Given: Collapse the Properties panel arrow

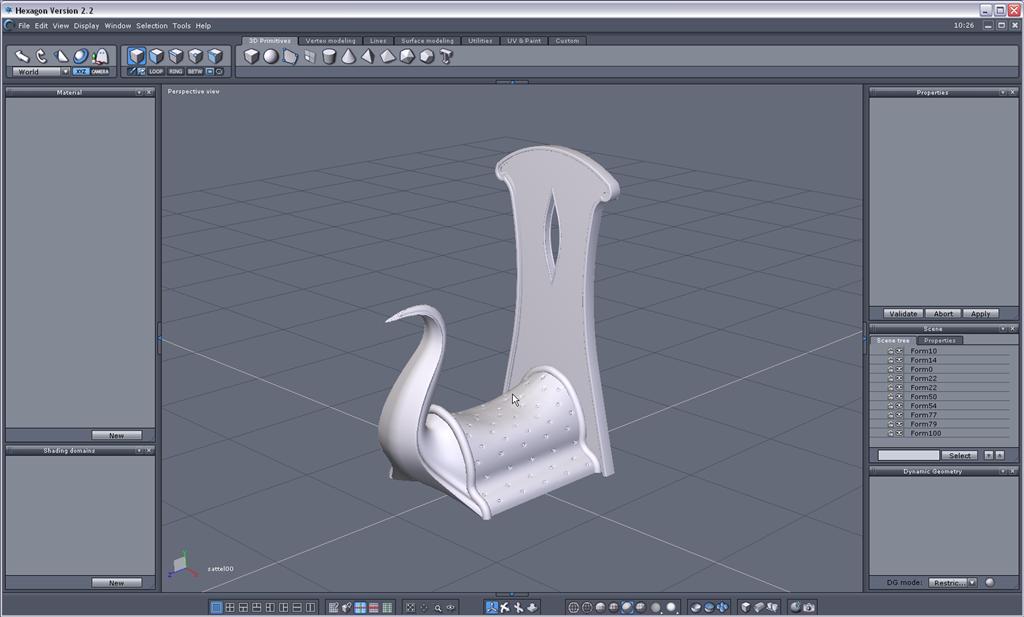Looking at the screenshot, I should [x=1002, y=93].
